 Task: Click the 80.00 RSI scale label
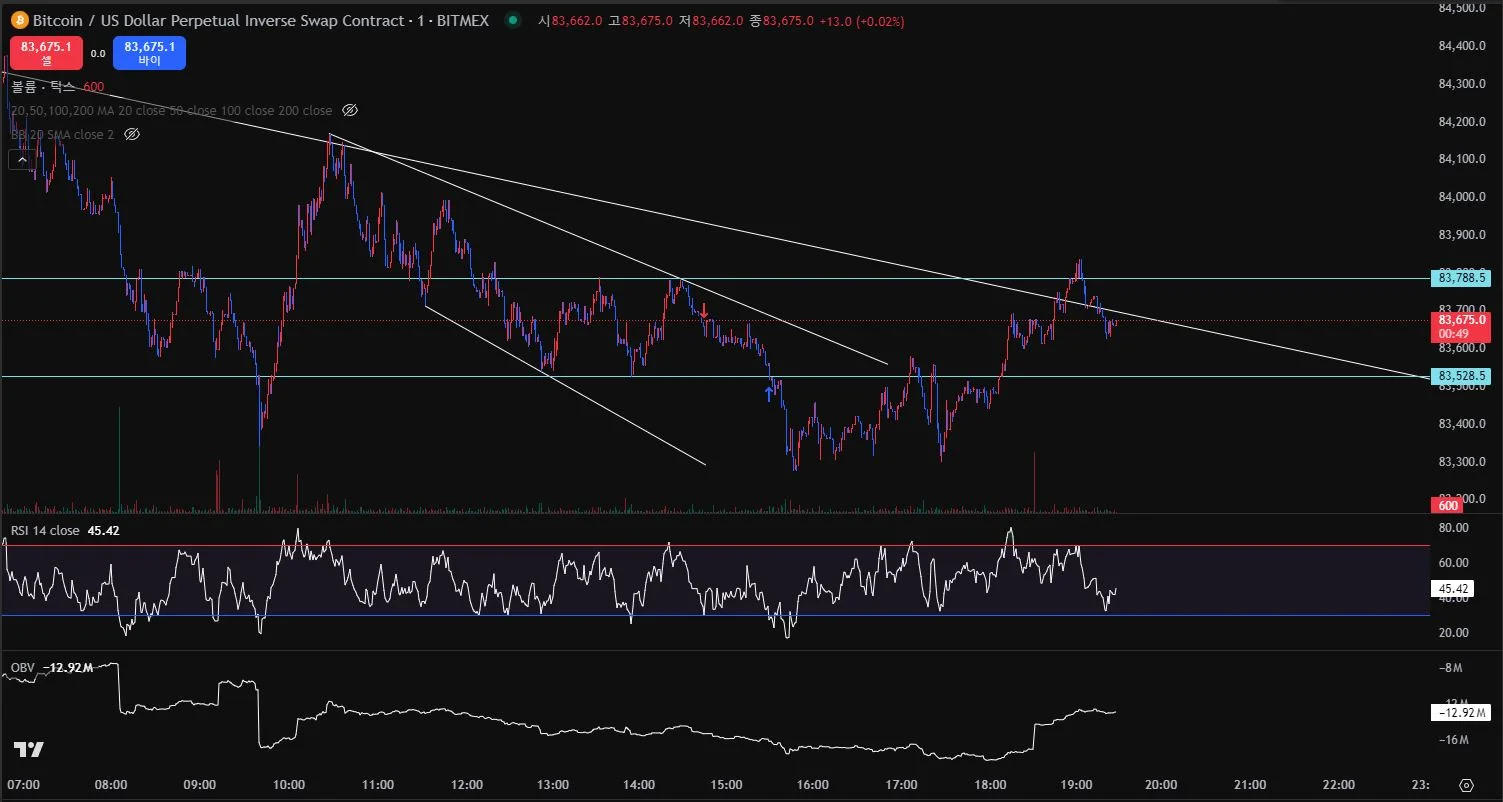click(x=1453, y=527)
